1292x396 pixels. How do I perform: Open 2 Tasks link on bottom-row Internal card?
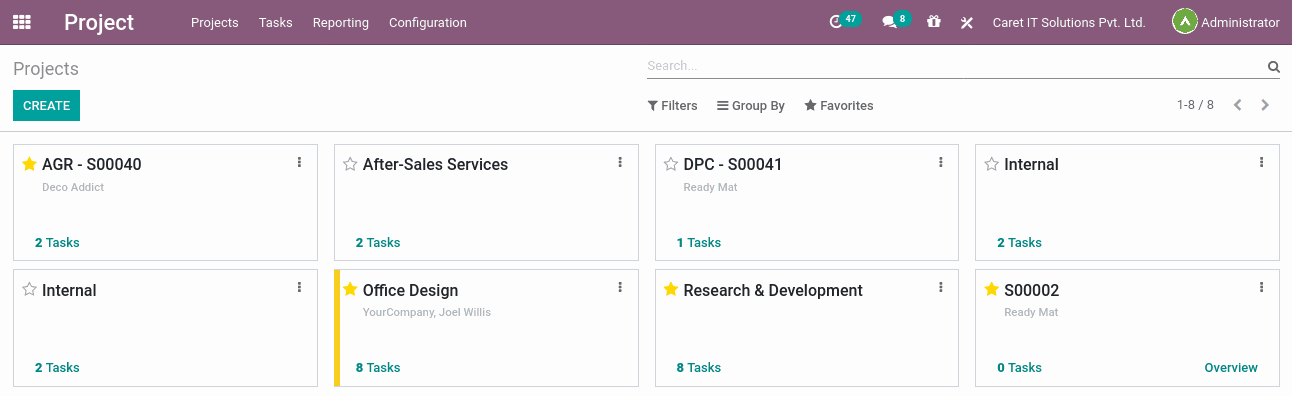click(57, 367)
